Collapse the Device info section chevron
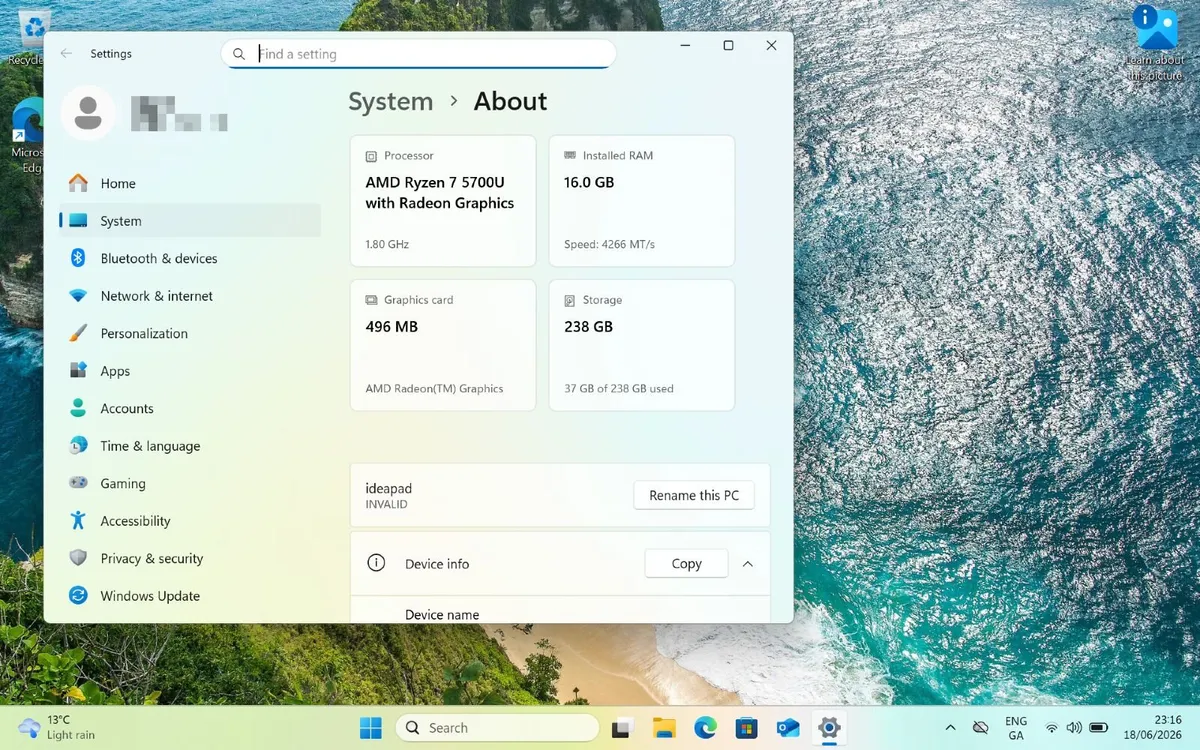This screenshot has width=1200, height=750. [748, 564]
